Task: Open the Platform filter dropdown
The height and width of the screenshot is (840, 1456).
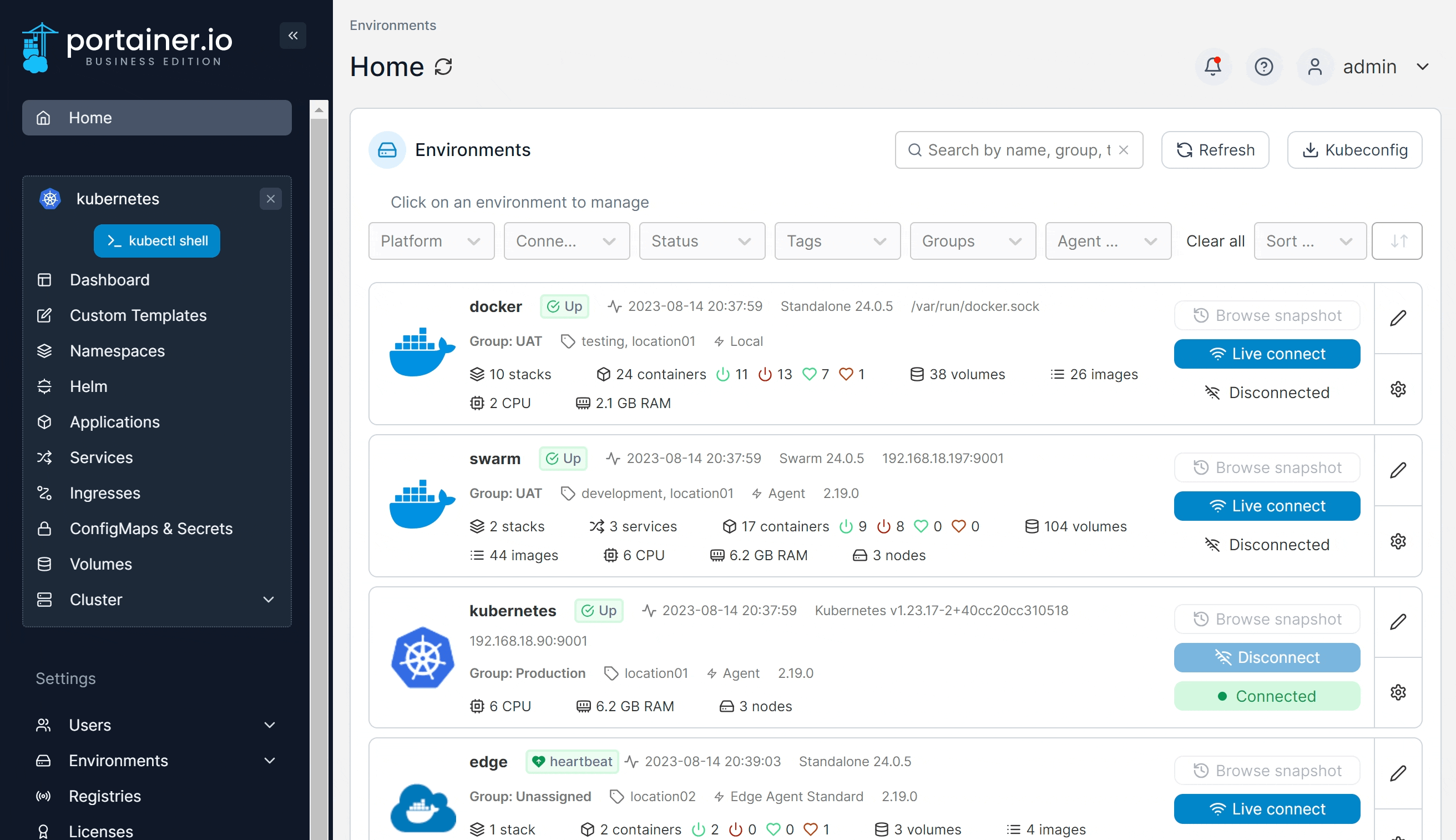Action: pos(431,241)
